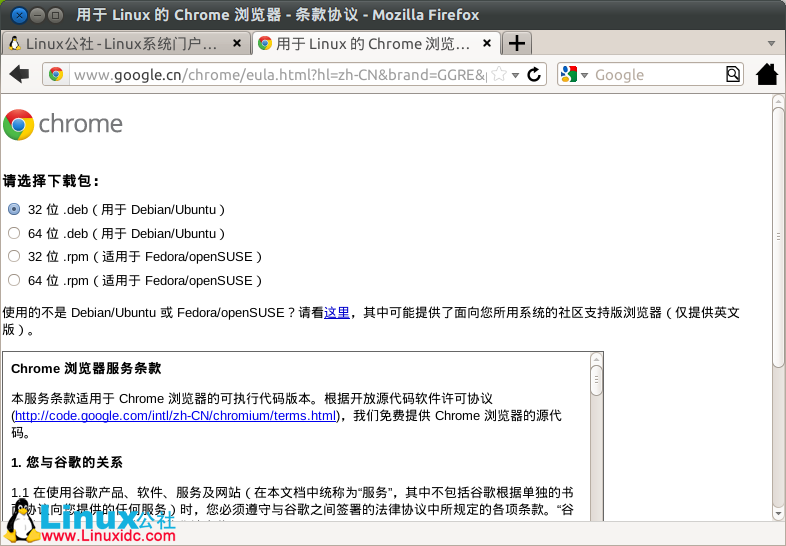Screen dimensions: 786x546
Task: Click the Chrome logo on the page
Action: click(x=63, y=124)
